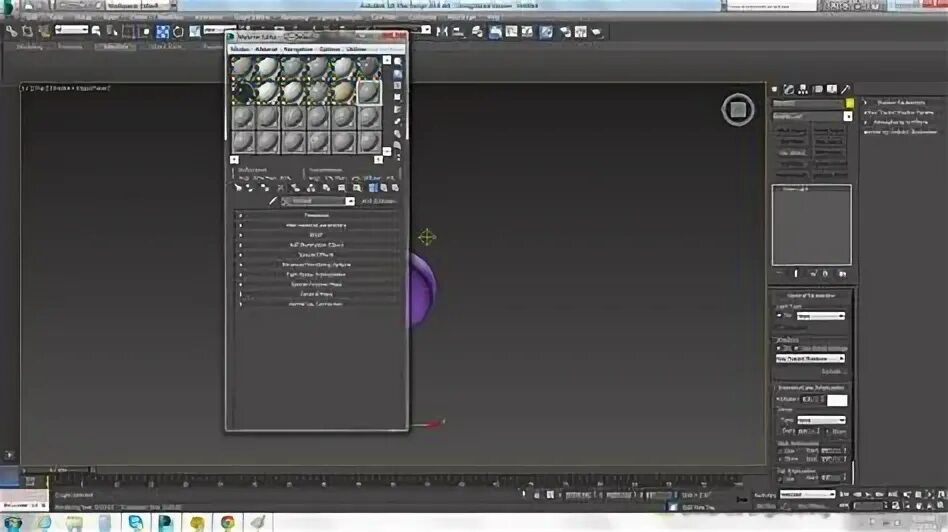Open the Motion command panel tab
Screen dimensions: 948x532
(817, 89)
